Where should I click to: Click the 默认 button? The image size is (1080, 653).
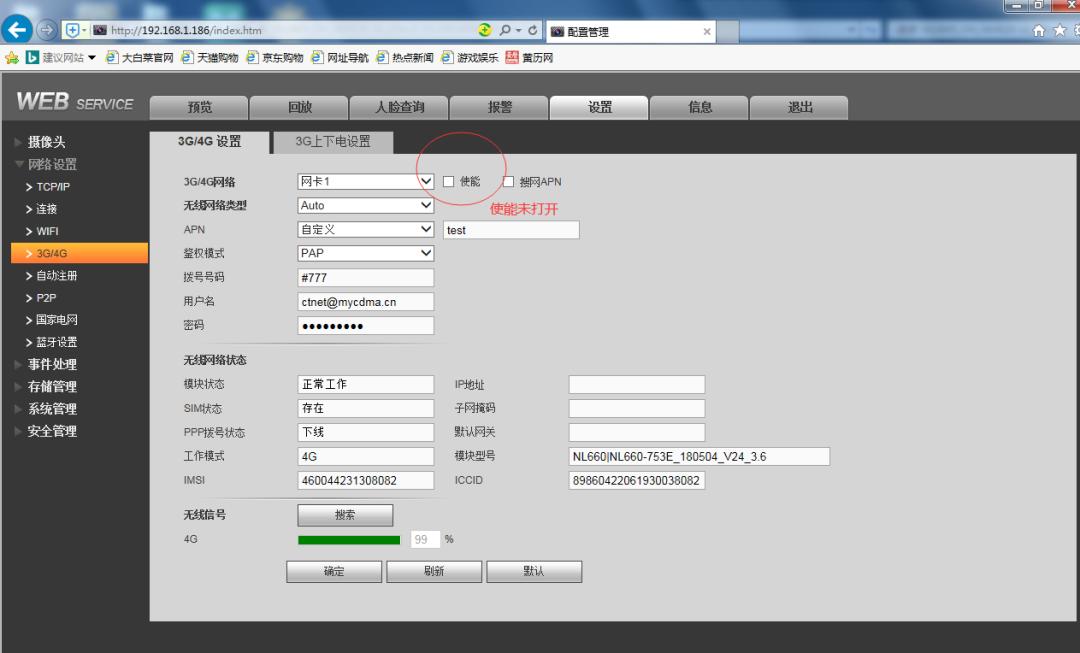click(534, 572)
